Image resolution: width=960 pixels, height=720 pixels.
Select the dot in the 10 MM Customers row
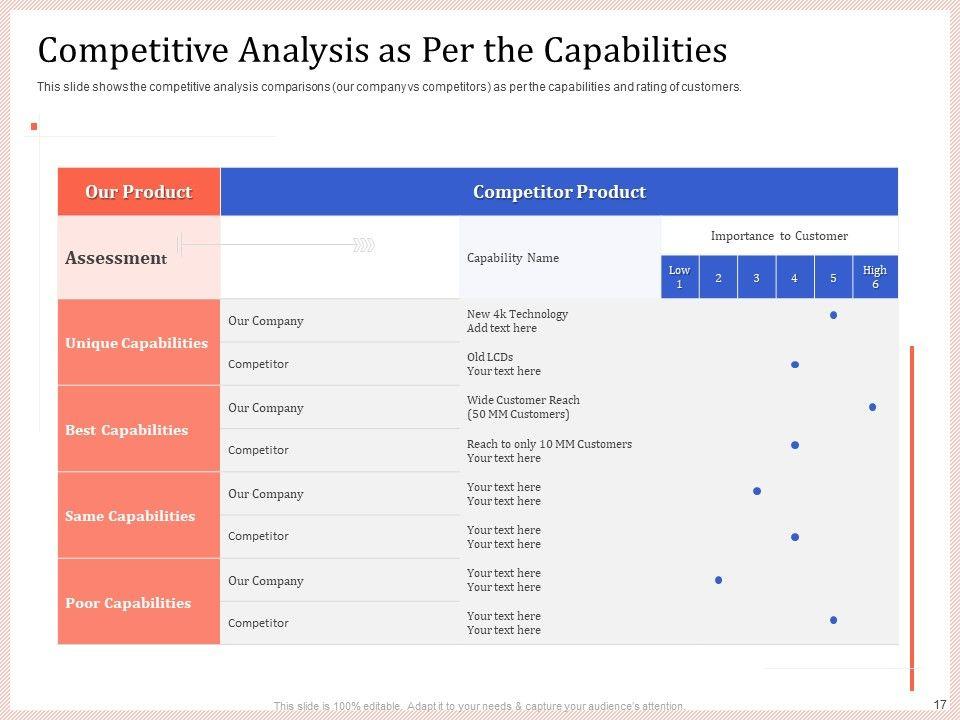click(795, 444)
